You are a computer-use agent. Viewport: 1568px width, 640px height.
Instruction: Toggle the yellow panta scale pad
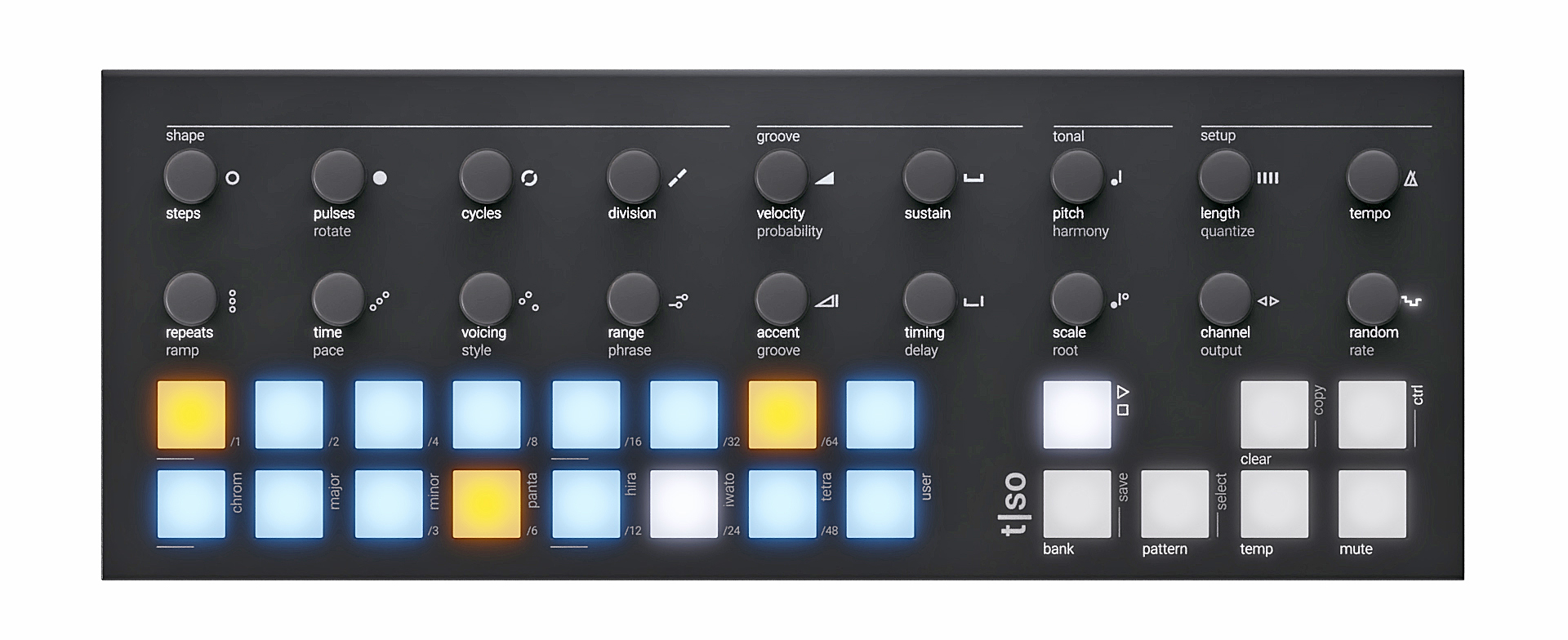tap(487, 504)
